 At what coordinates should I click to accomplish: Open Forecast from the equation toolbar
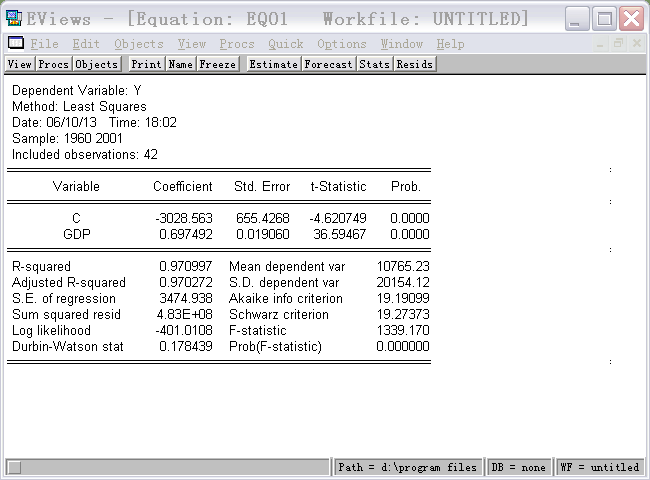[328, 64]
